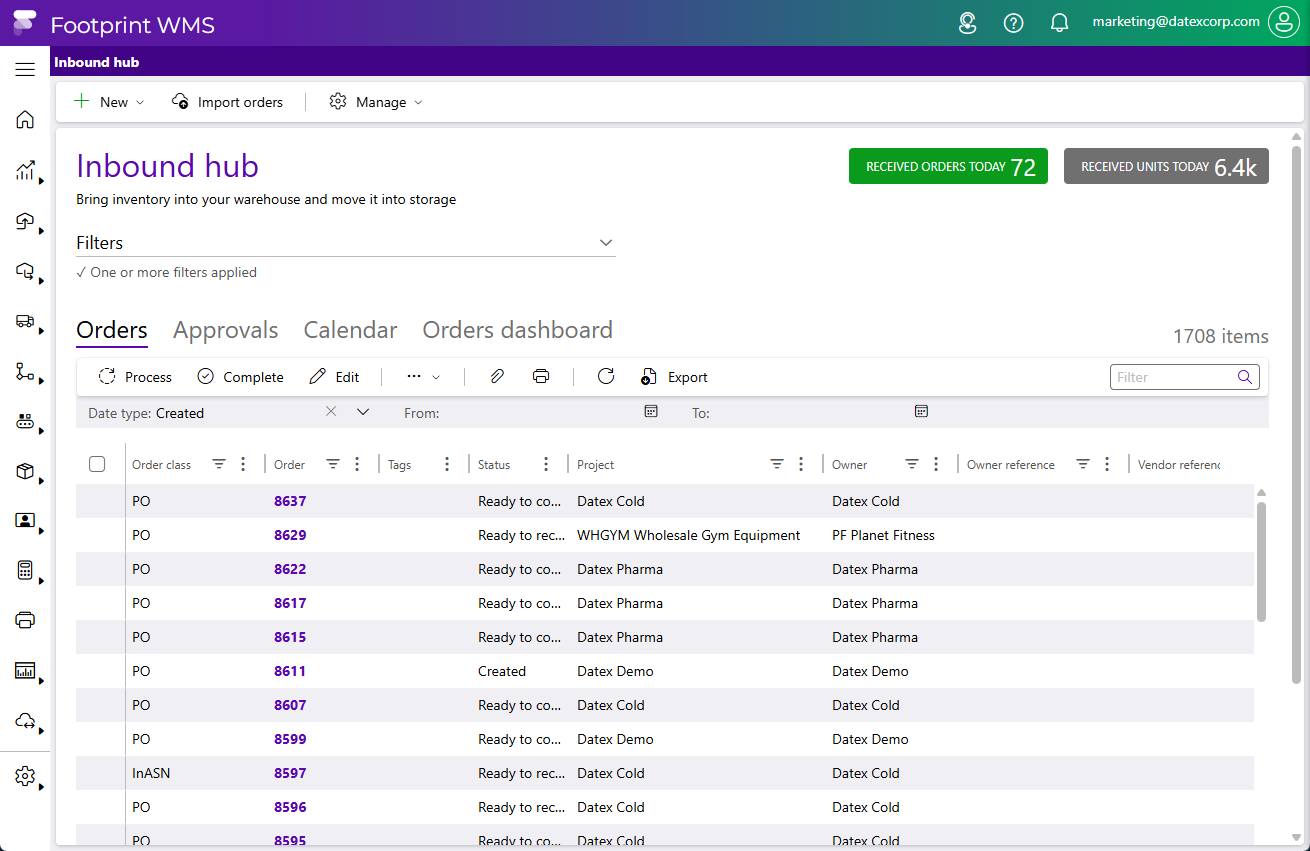1310x851 pixels.
Task: Click the attachment paperclip icon in toolbar
Action: click(x=496, y=377)
